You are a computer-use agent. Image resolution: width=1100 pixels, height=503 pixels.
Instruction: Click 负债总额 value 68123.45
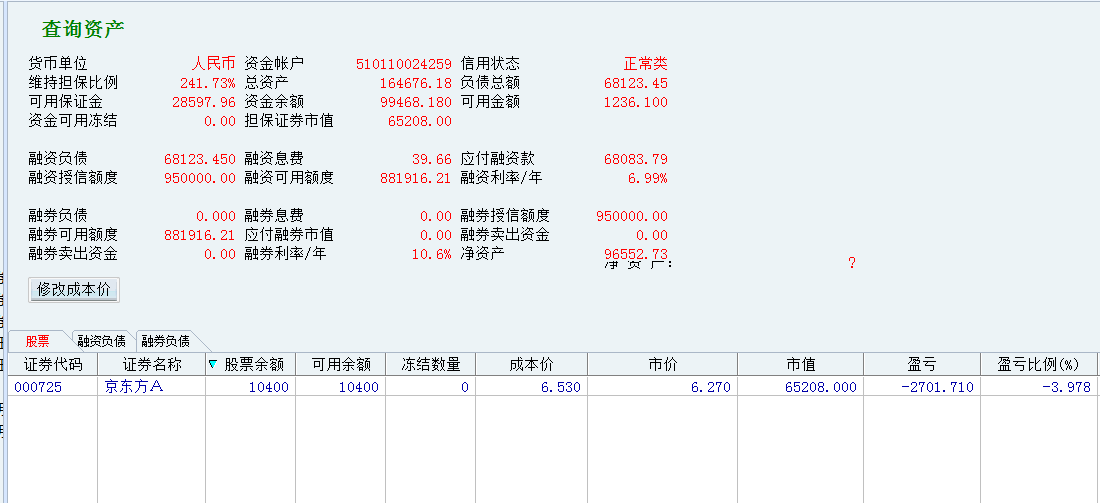coord(636,83)
